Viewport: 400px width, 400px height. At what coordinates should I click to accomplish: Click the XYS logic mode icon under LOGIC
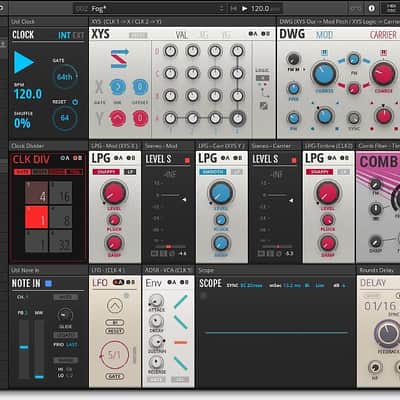[x=262, y=78]
